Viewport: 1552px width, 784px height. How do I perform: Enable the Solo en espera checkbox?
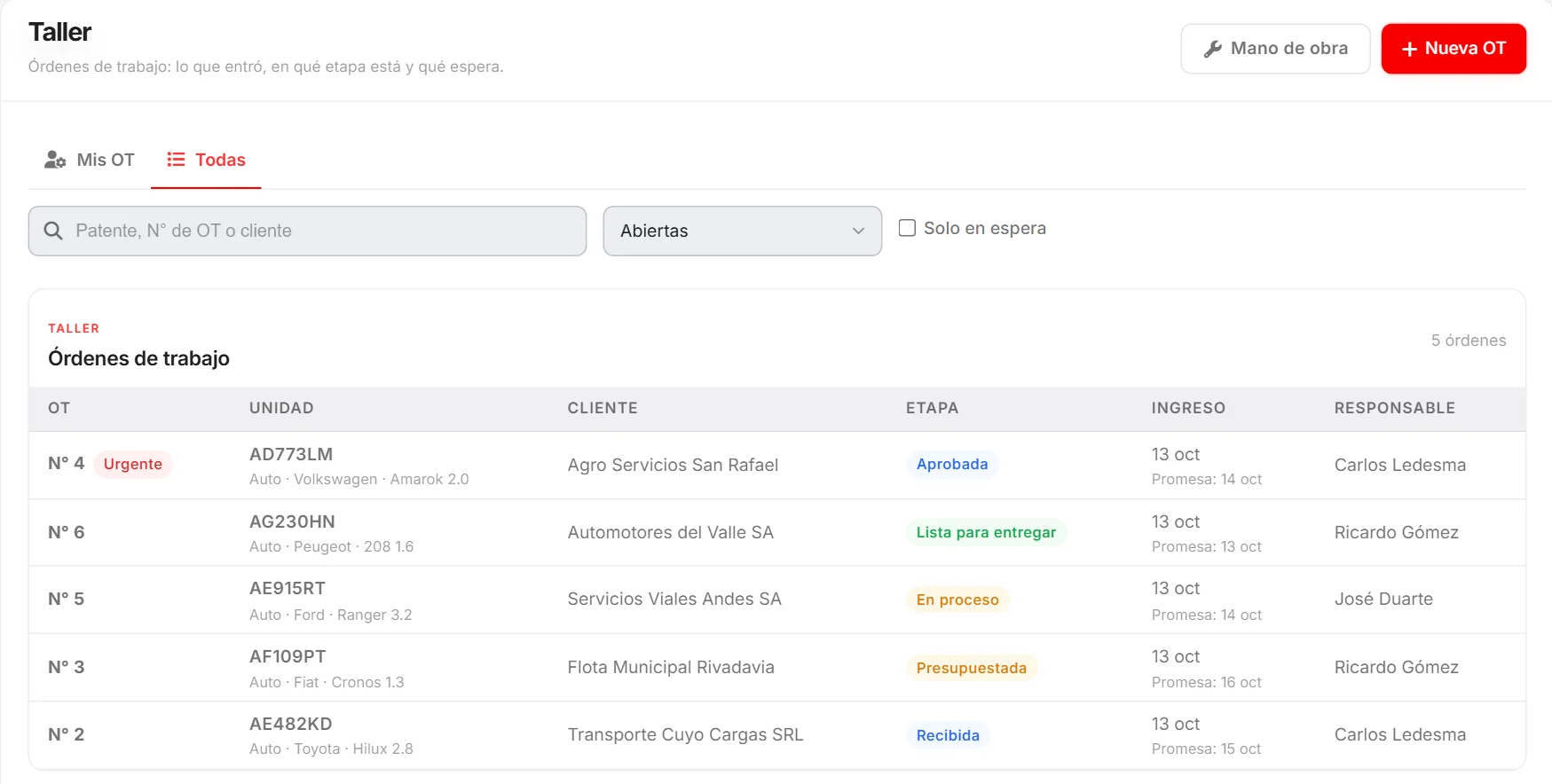click(907, 228)
